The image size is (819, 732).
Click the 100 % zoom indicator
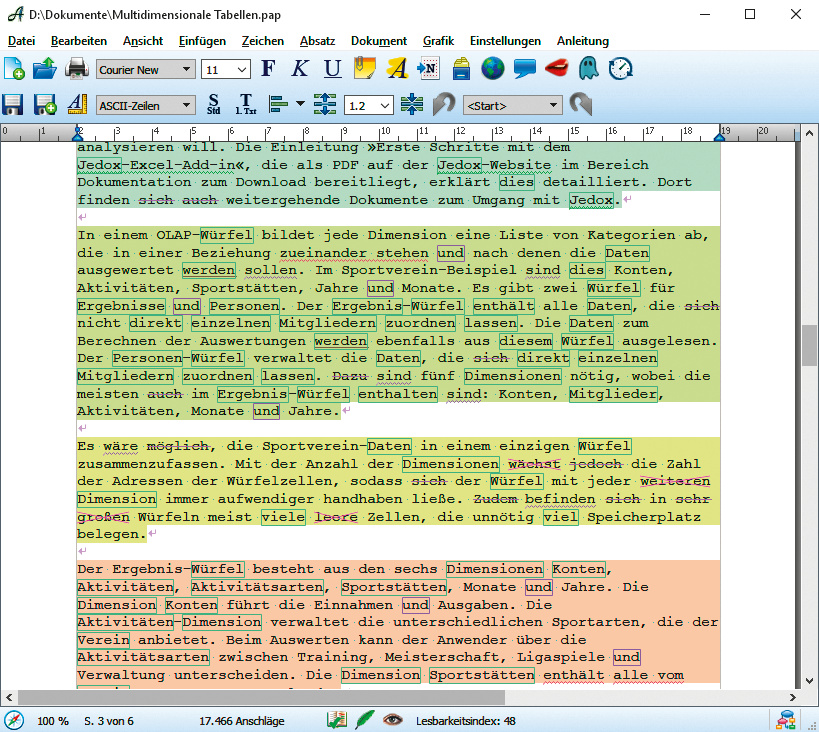52,720
